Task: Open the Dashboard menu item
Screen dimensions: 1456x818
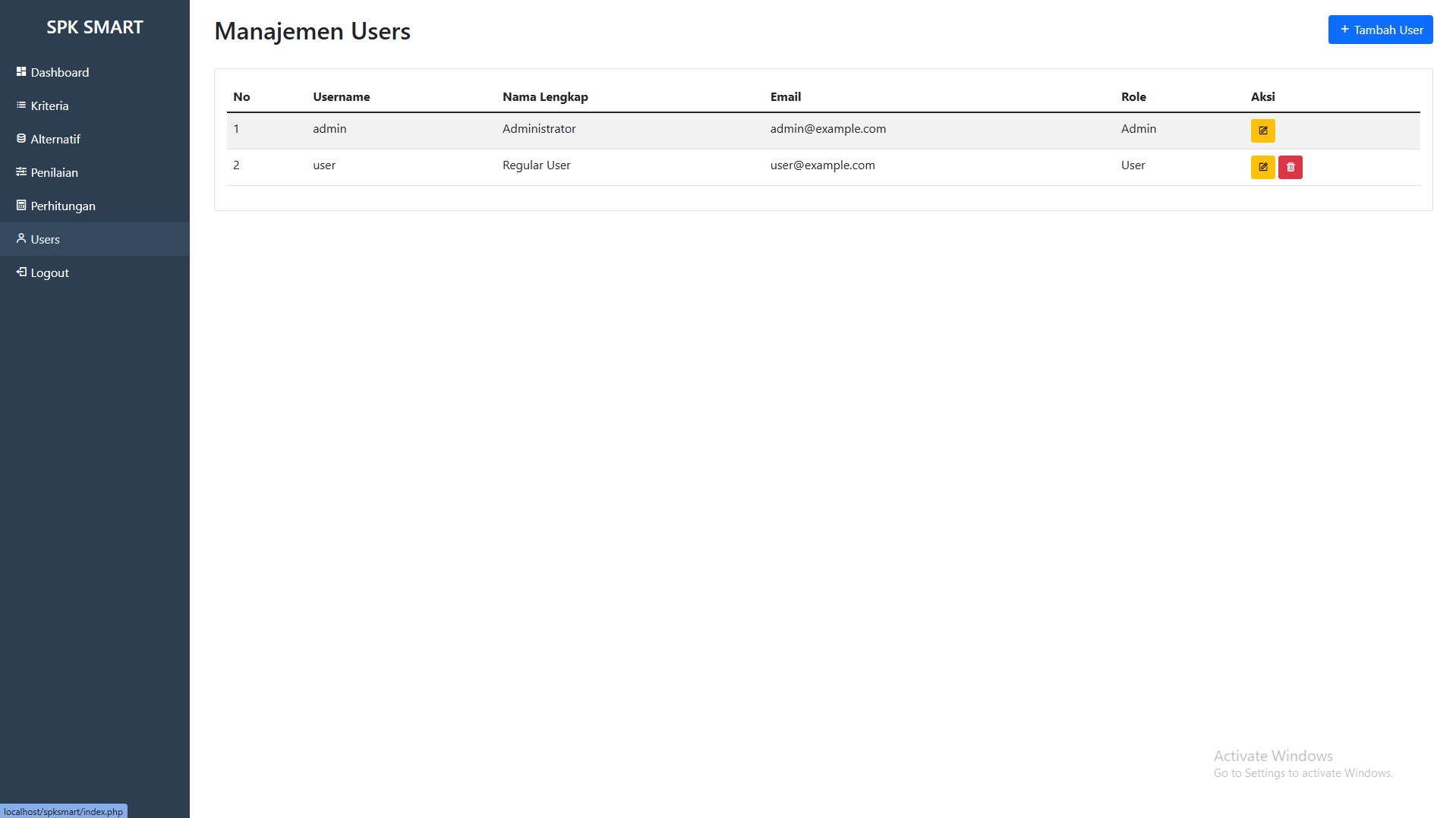Action: [x=95, y=72]
